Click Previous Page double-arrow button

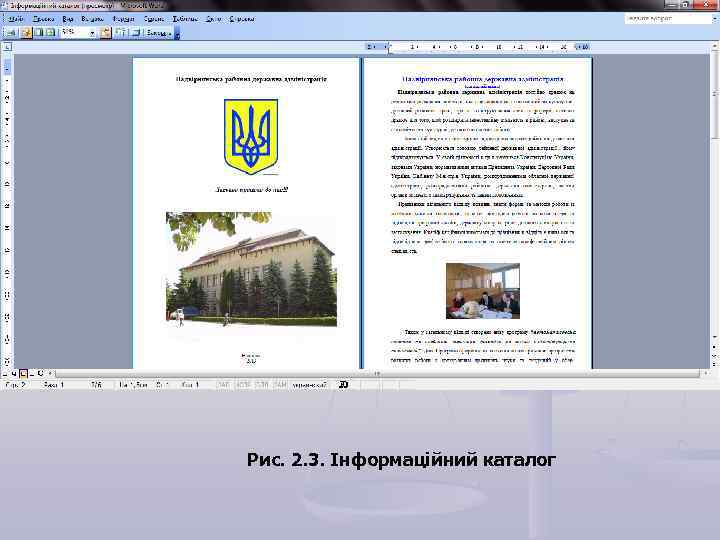pyautogui.click(x=715, y=347)
